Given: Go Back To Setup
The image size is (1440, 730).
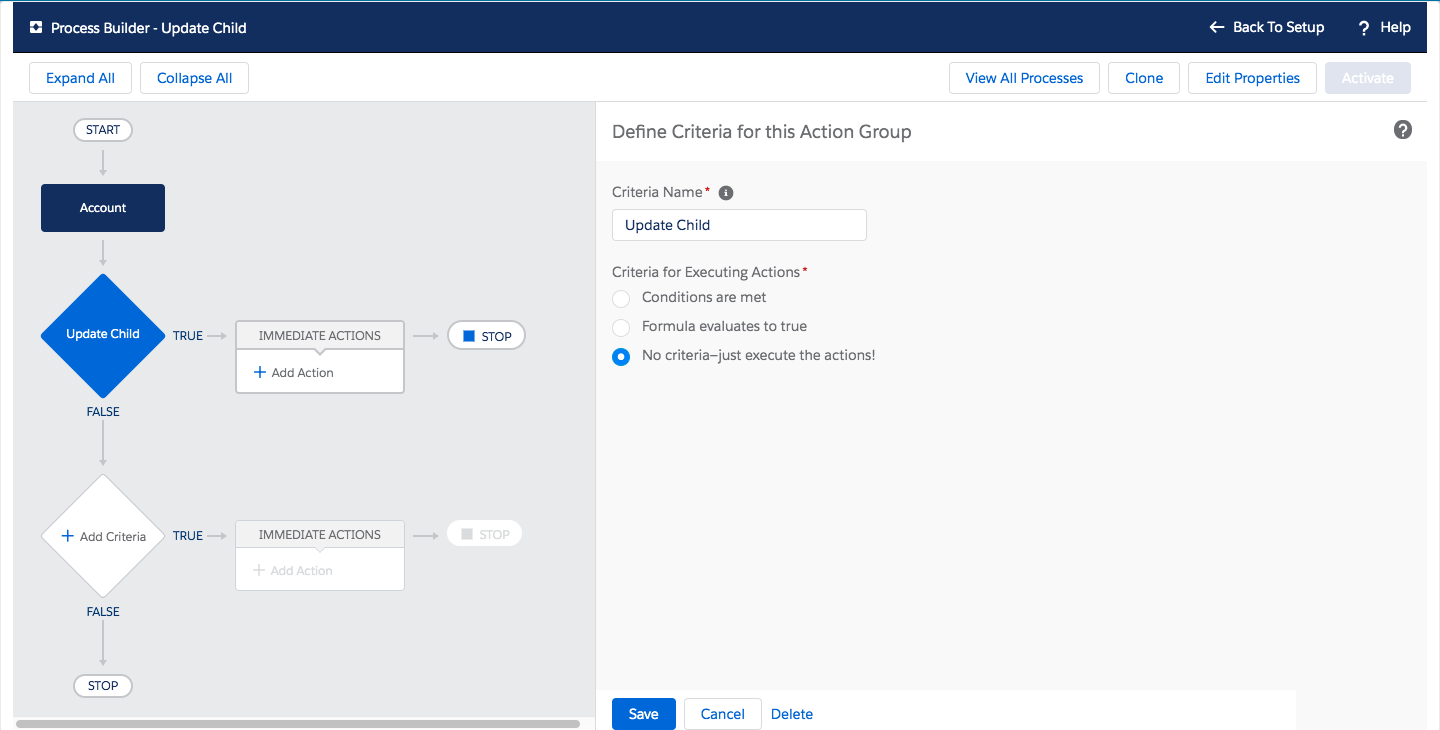Looking at the screenshot, I should (1267, 28).
